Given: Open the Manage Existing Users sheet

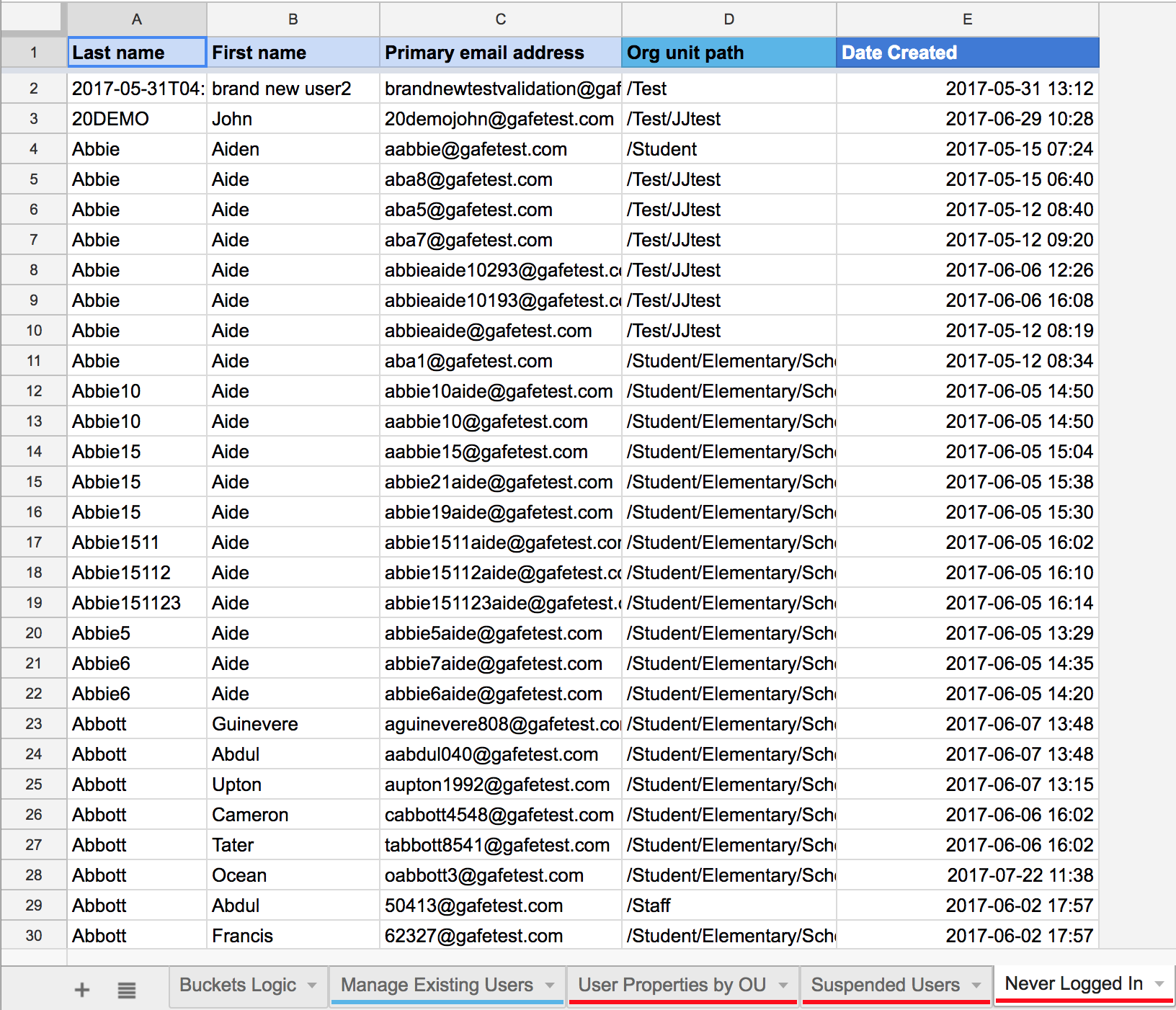Looking at the screenshot, I should point(437,985).
